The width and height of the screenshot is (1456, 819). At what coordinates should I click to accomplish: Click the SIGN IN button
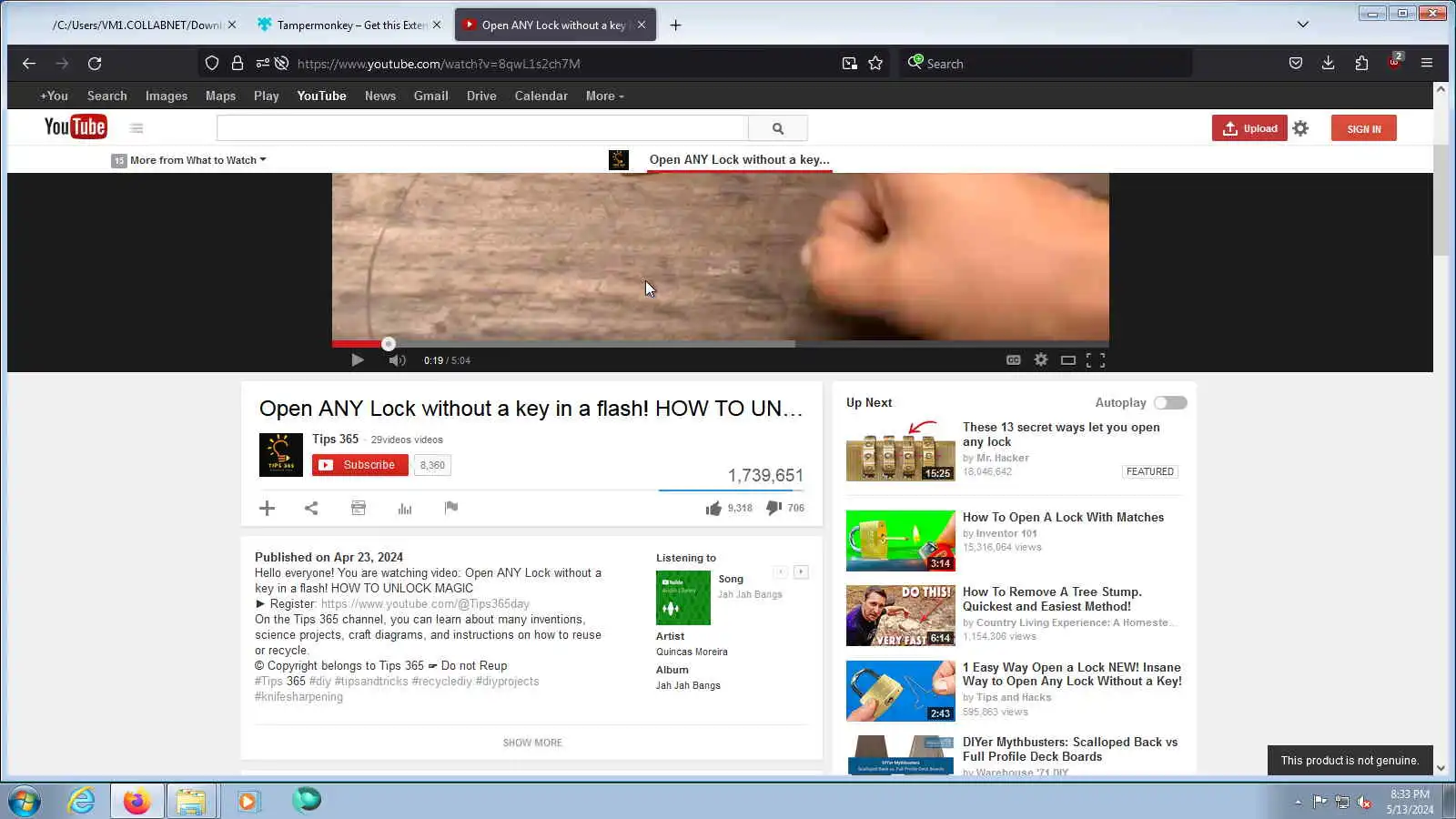(1363, 128)
